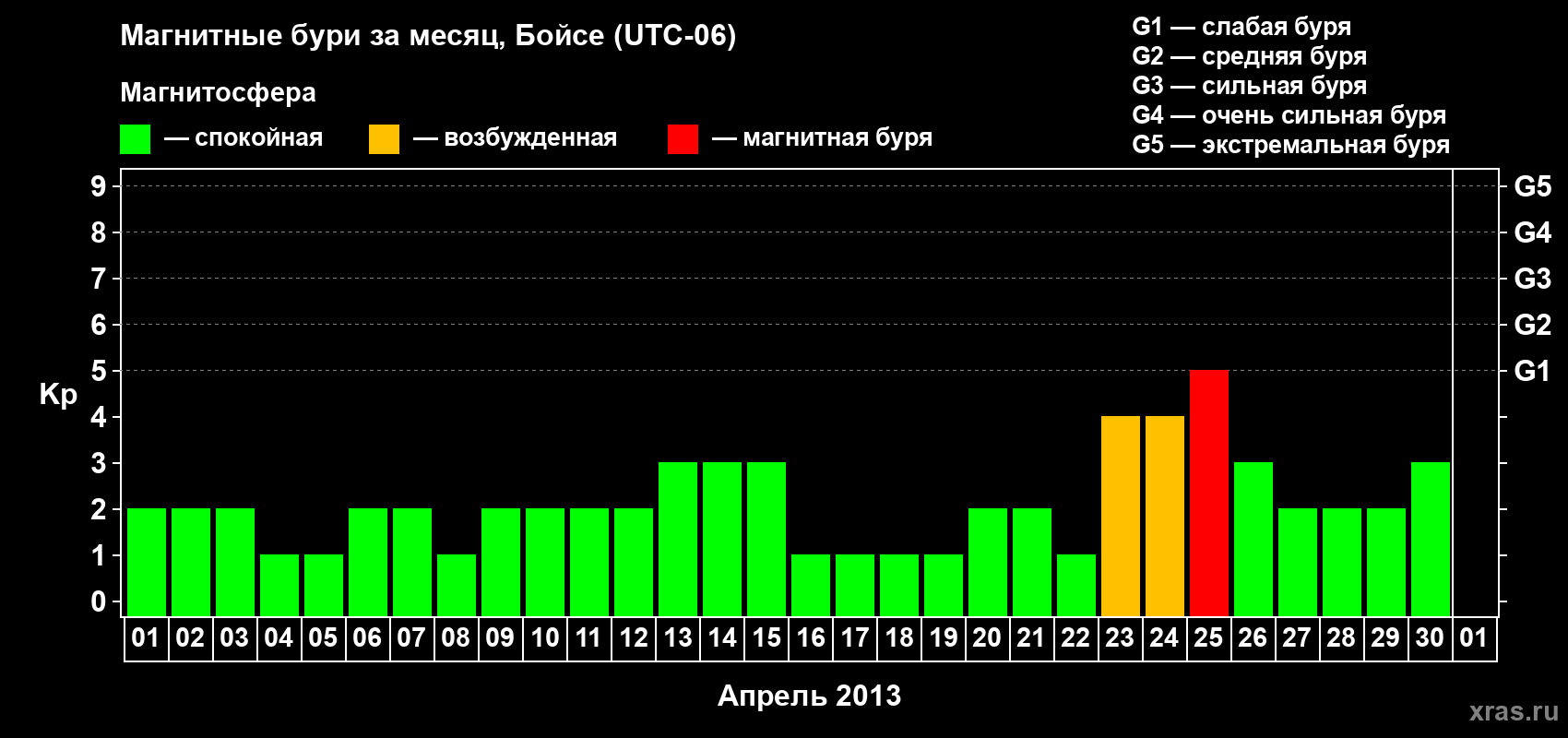Click date label 28 on the axis
This screenshot has height=738, width=1568.
[1341, 638]
